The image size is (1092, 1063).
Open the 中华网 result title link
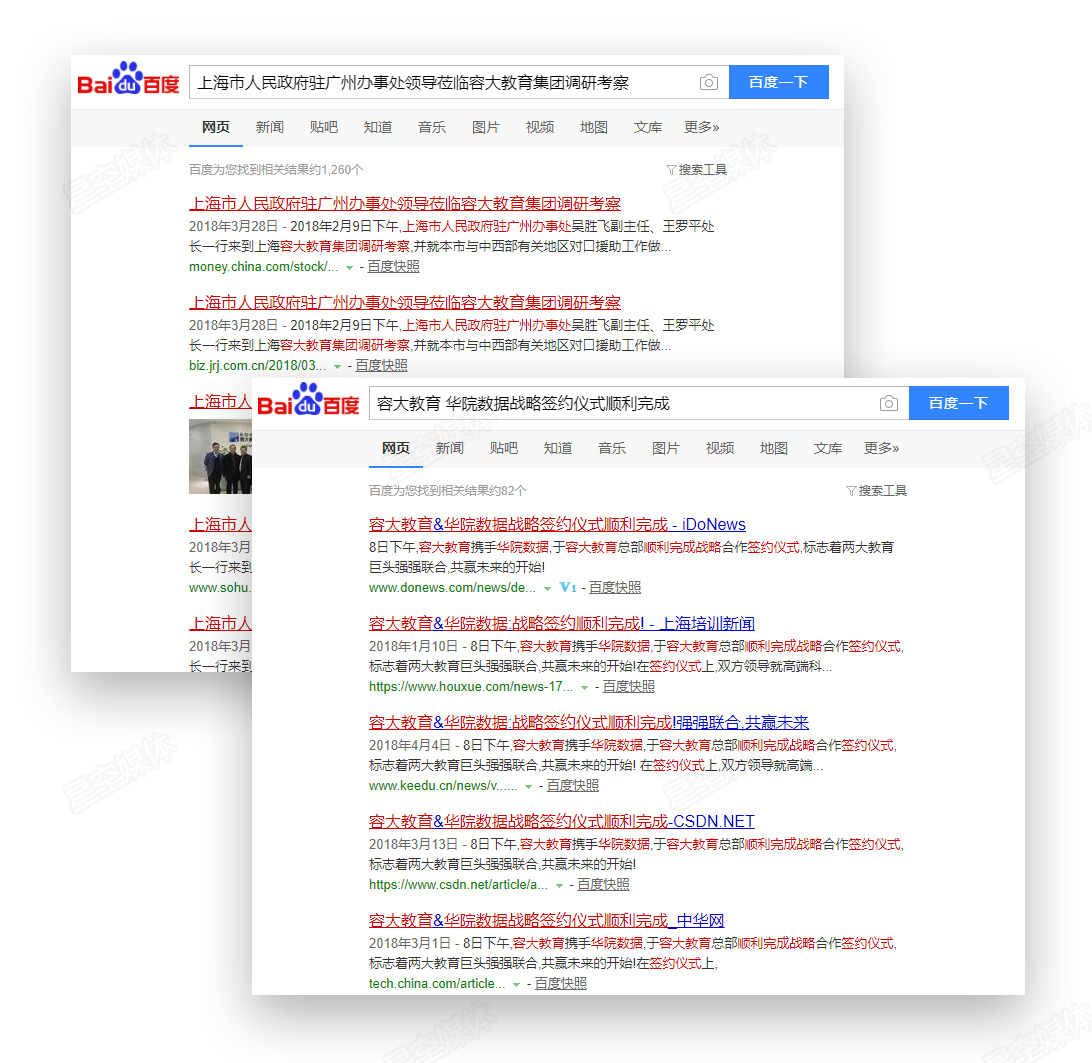point(547,920)
